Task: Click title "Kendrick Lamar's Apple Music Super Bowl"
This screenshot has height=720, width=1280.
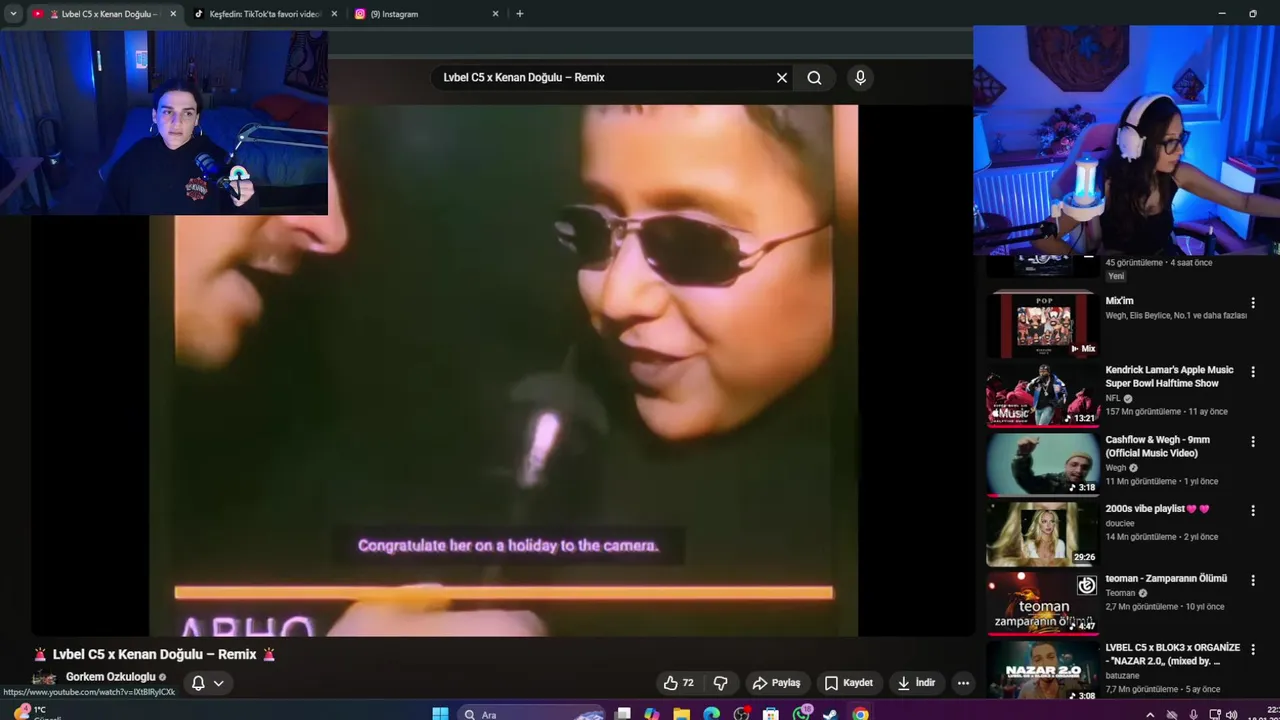Action: pos(1169,377)
